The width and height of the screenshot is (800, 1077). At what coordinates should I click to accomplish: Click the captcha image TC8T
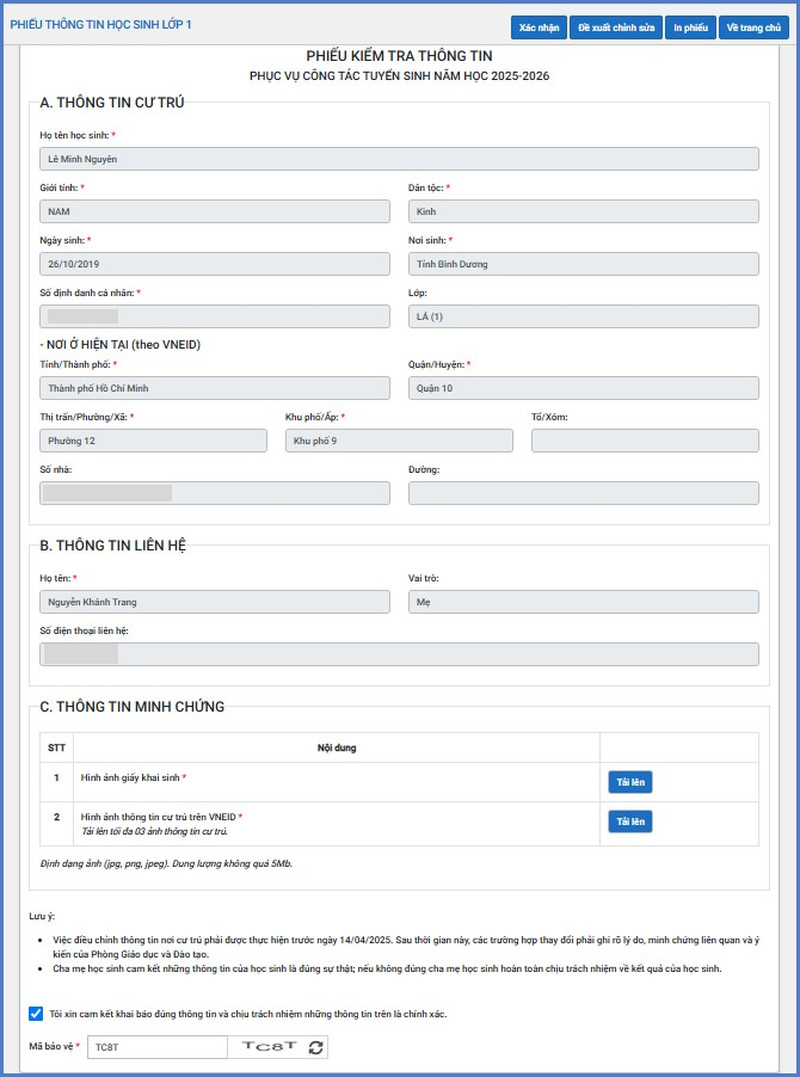coord(268,1046)
